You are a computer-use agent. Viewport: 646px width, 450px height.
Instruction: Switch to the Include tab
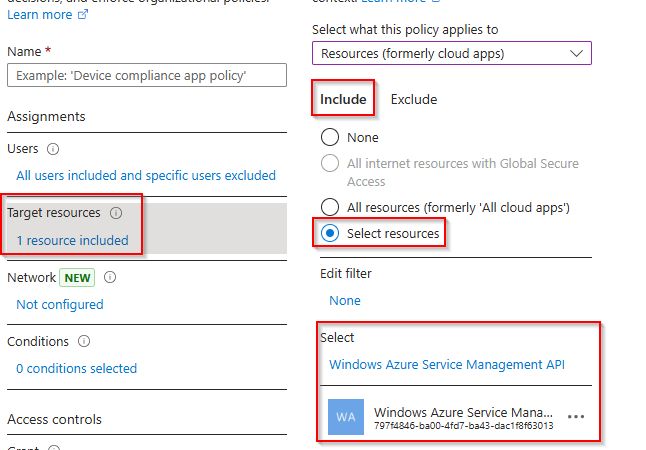pos(343,99)
